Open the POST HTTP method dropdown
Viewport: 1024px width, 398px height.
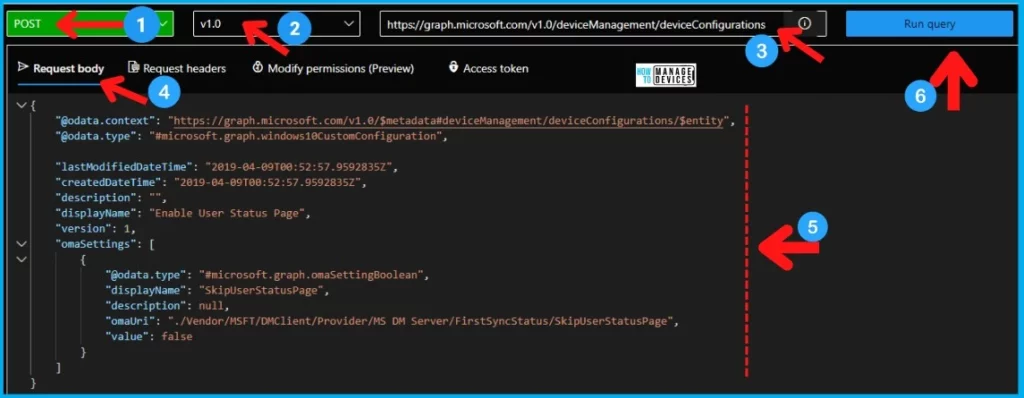click(x=90, y=24)
